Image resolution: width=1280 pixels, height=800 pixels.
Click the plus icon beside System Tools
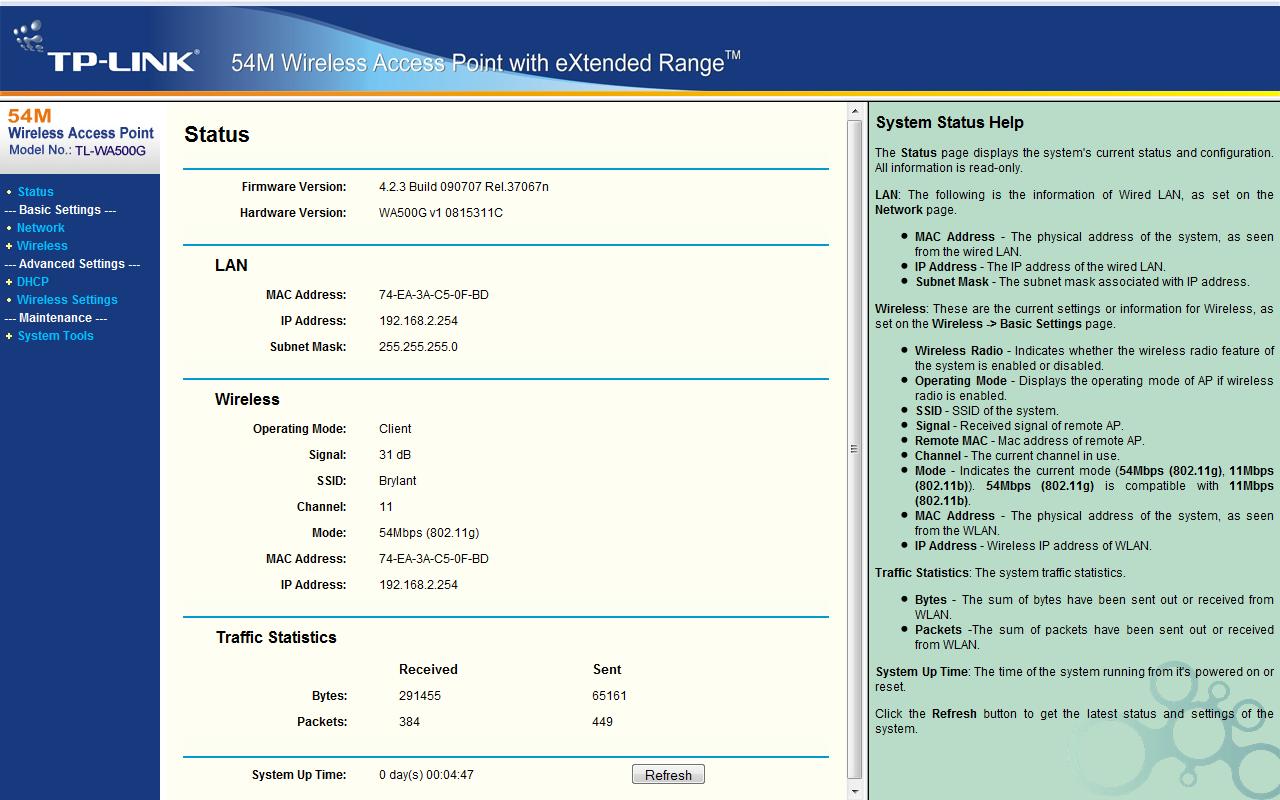[9, 335]
